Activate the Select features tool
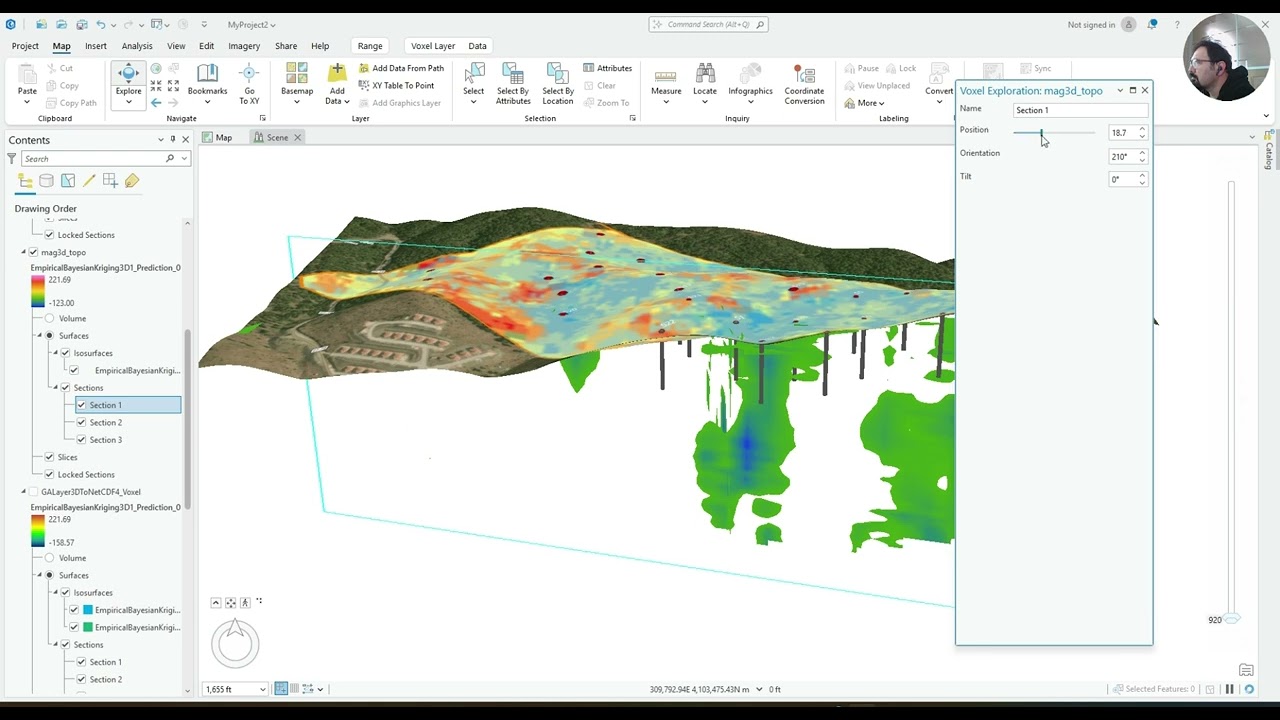This screenshot has width=1280, height=720. click(473, 83)
